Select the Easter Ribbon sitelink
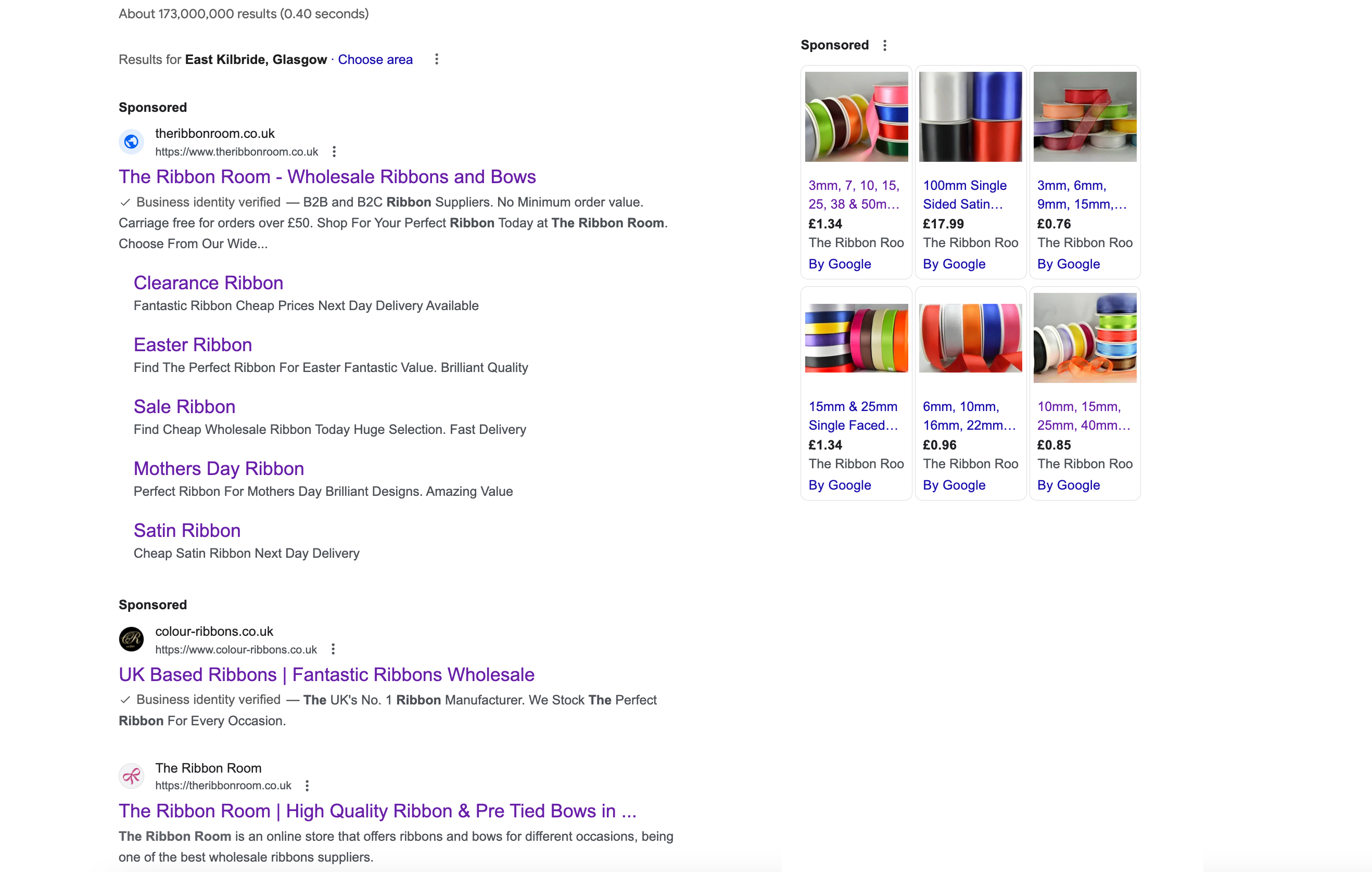 pyautogui.click(x=192, y=344)
